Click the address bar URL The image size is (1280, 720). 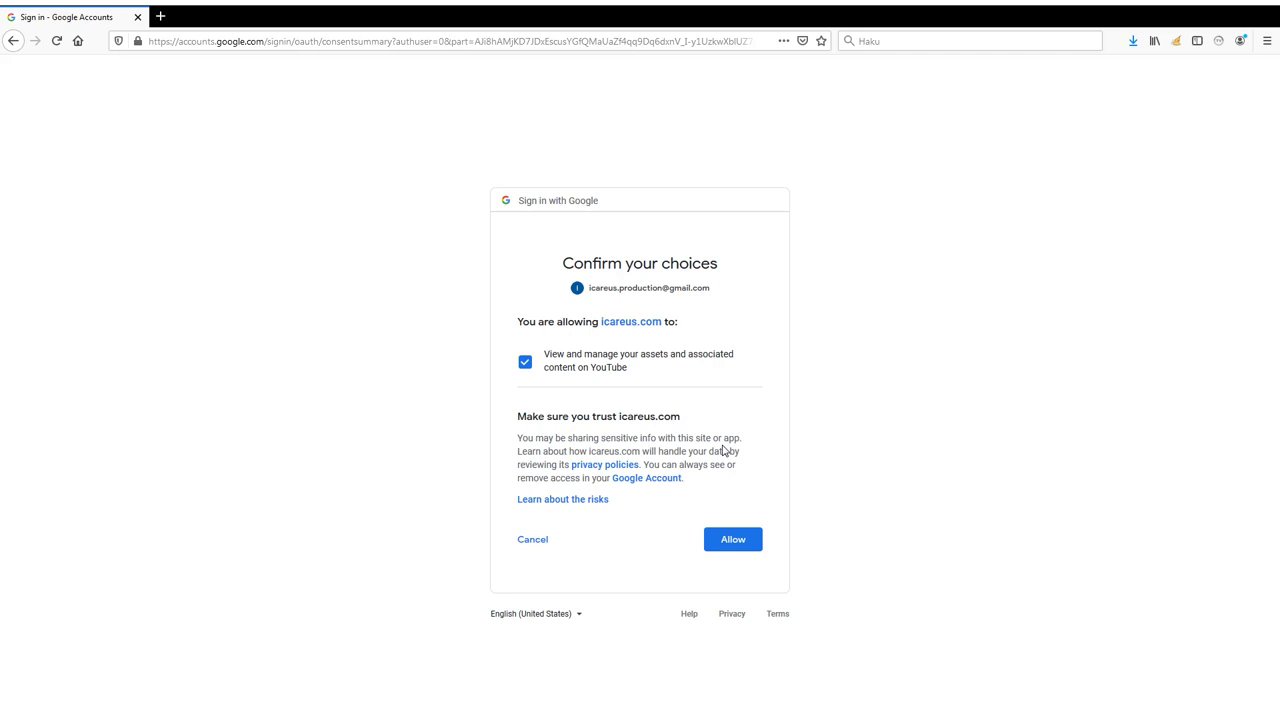pos(450,41)
